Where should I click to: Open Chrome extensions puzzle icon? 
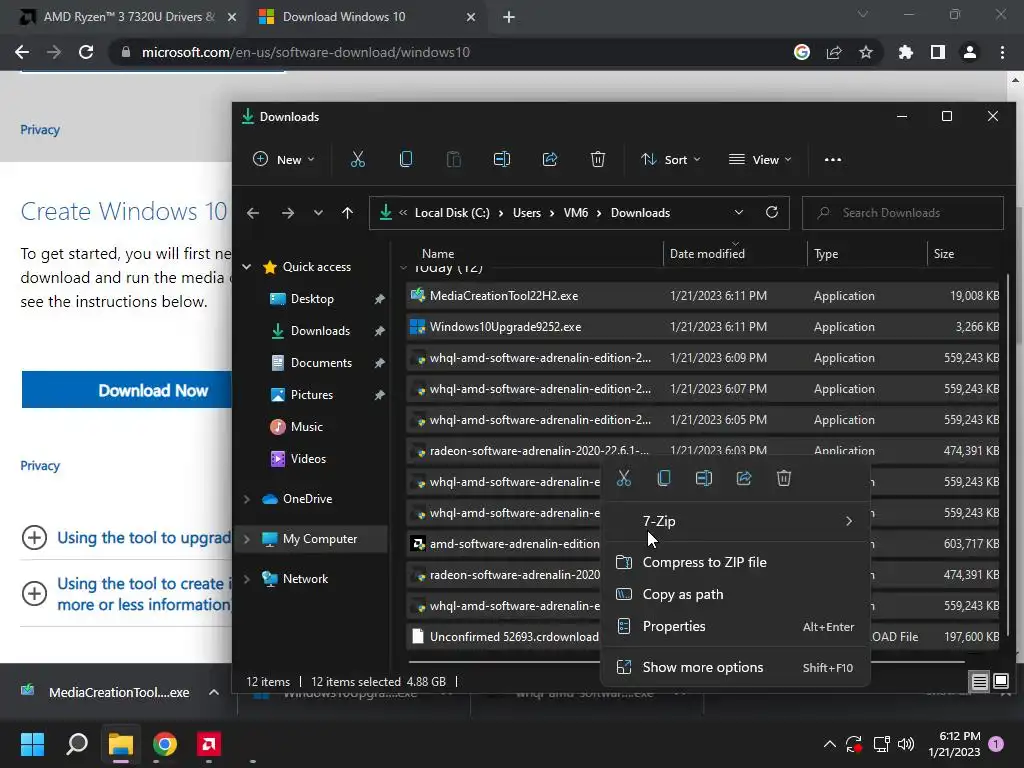pyautogui.click(x=905, y=52)
